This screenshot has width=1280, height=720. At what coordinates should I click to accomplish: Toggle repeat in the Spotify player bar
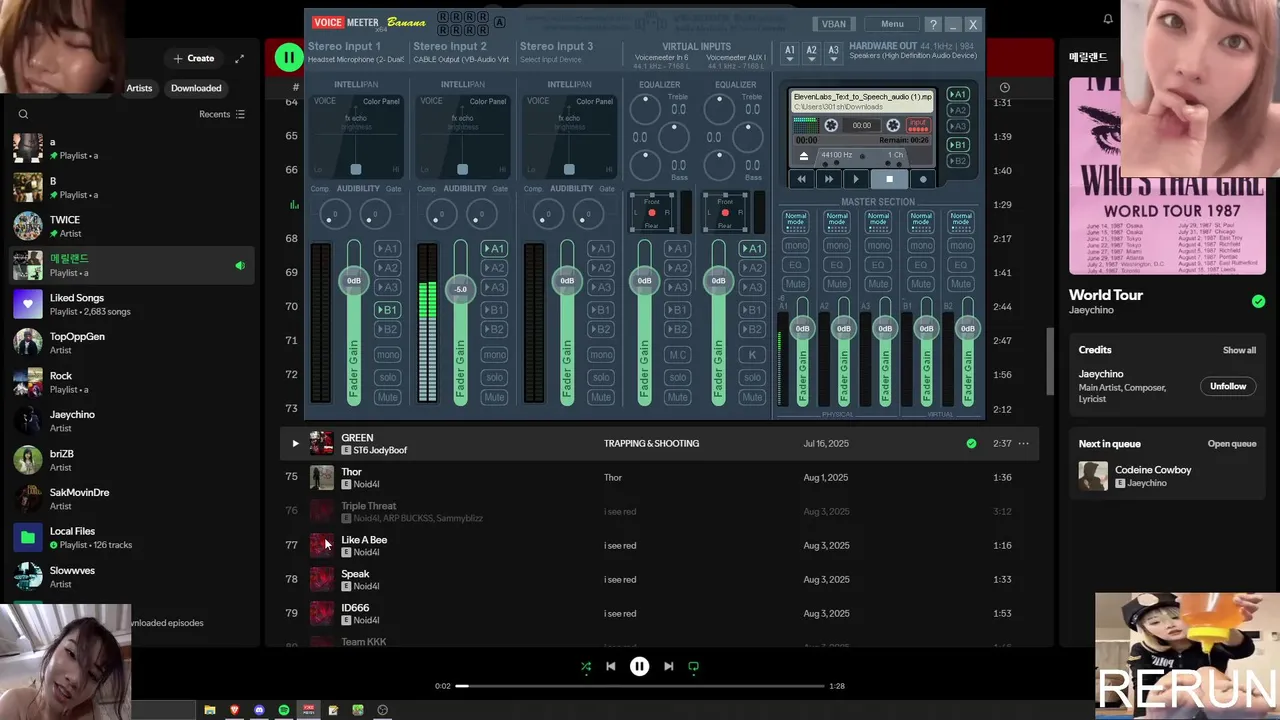(x=693, y=666)
